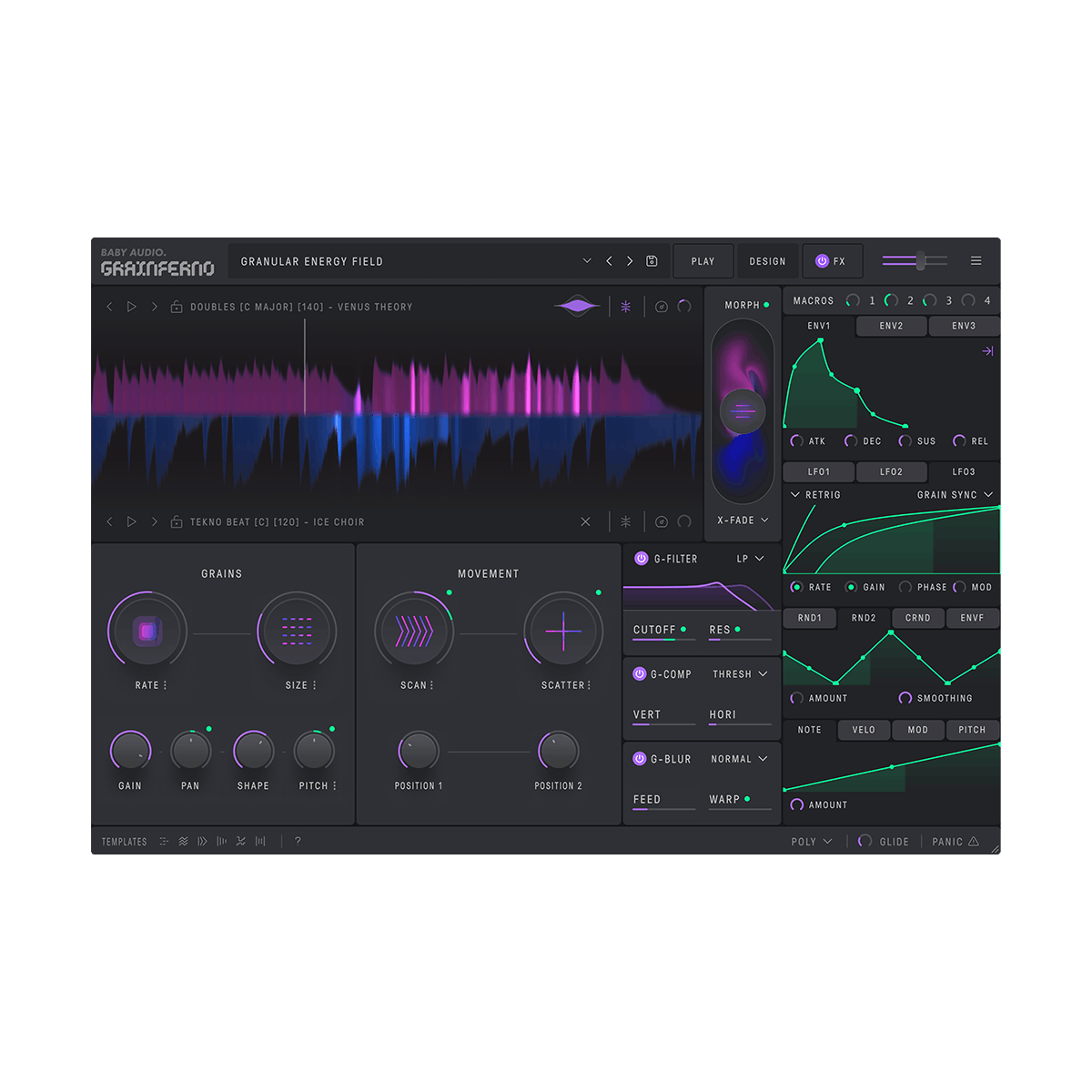Remove the Tekno Beat sample with the X icon
1092x1092 pixels.
[x=585, y=521]
